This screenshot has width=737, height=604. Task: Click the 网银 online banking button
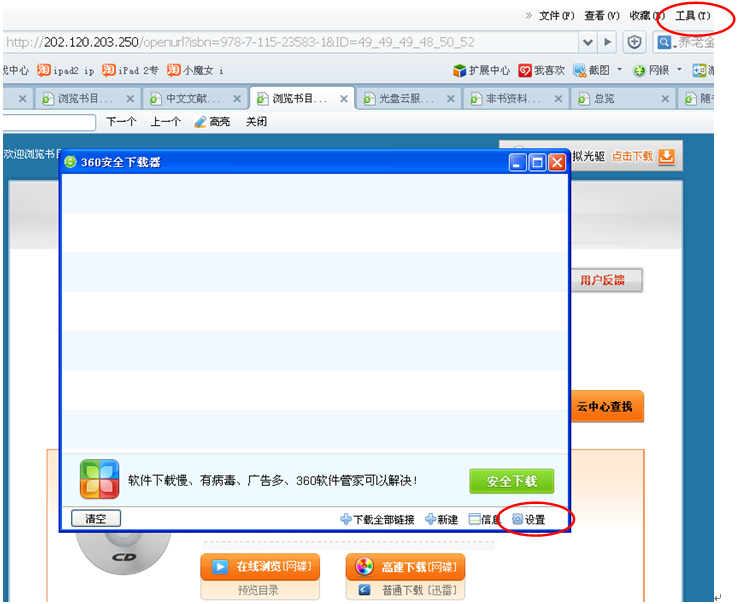[651, 71]
